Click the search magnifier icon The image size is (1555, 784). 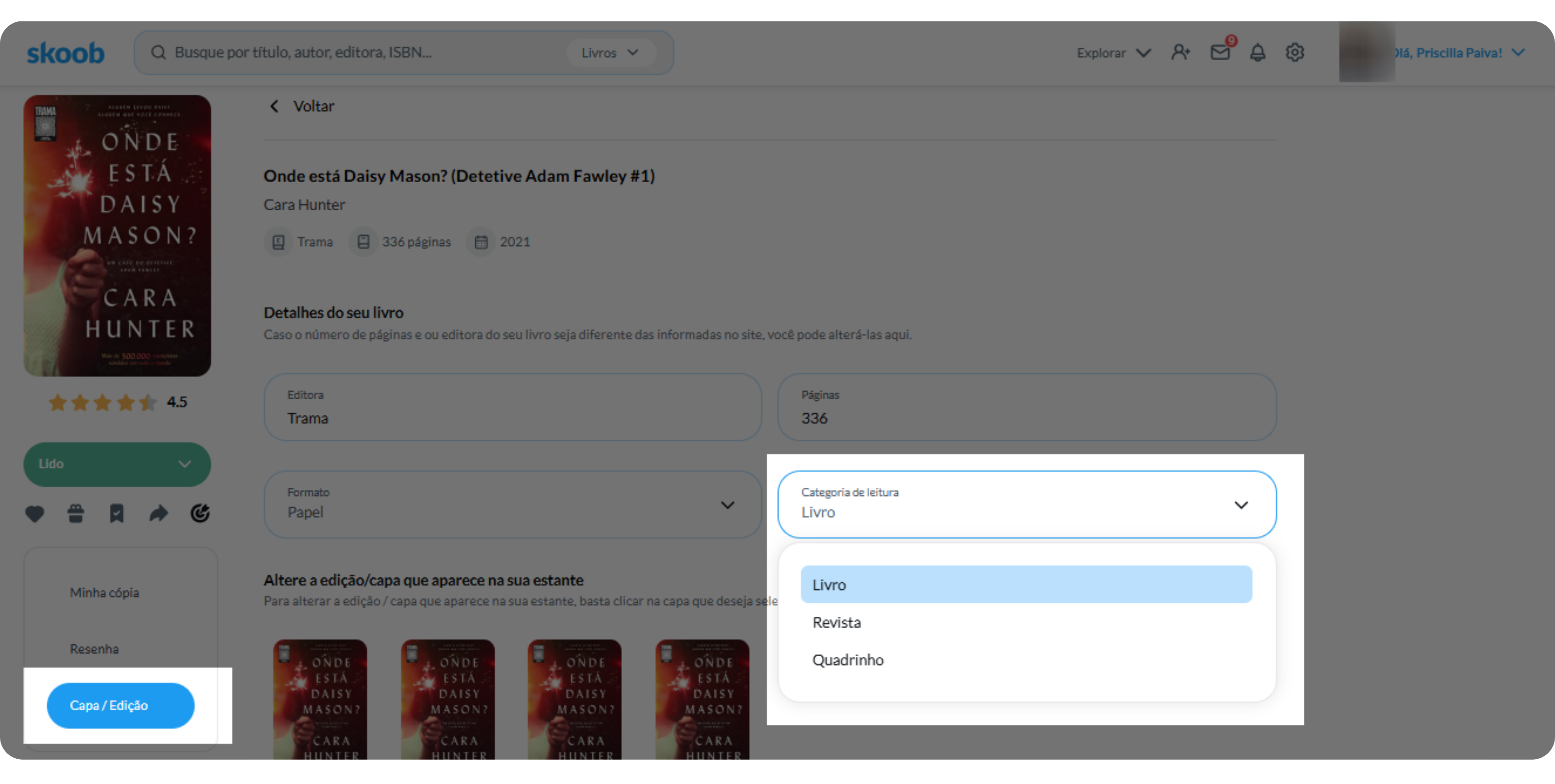click(x=158, y=52)
